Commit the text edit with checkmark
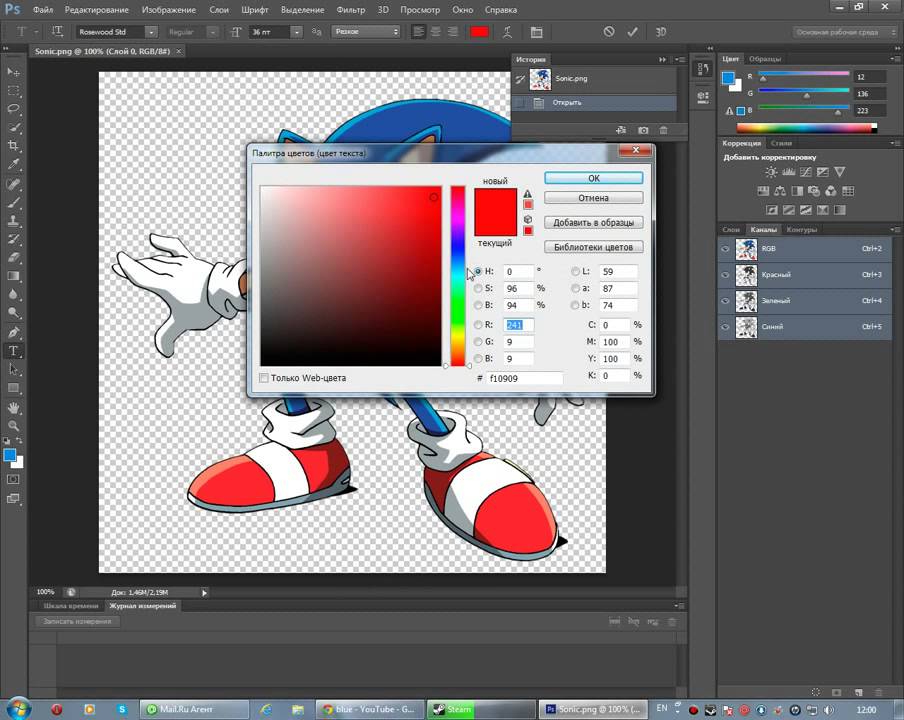Image resolution: width=904 pixels, height=720 pixels. click(x=632, y=32)
